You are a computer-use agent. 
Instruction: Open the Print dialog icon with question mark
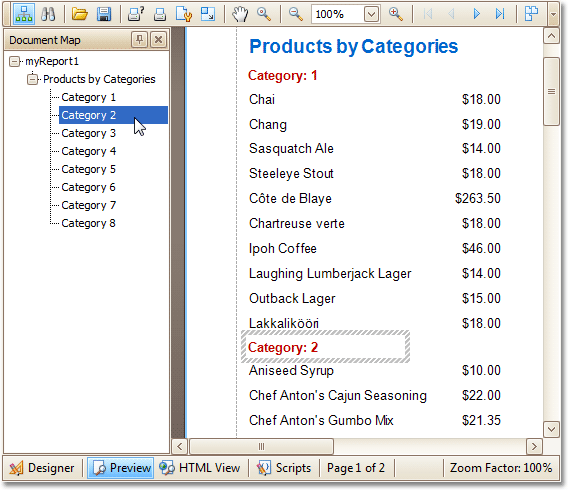136,14
